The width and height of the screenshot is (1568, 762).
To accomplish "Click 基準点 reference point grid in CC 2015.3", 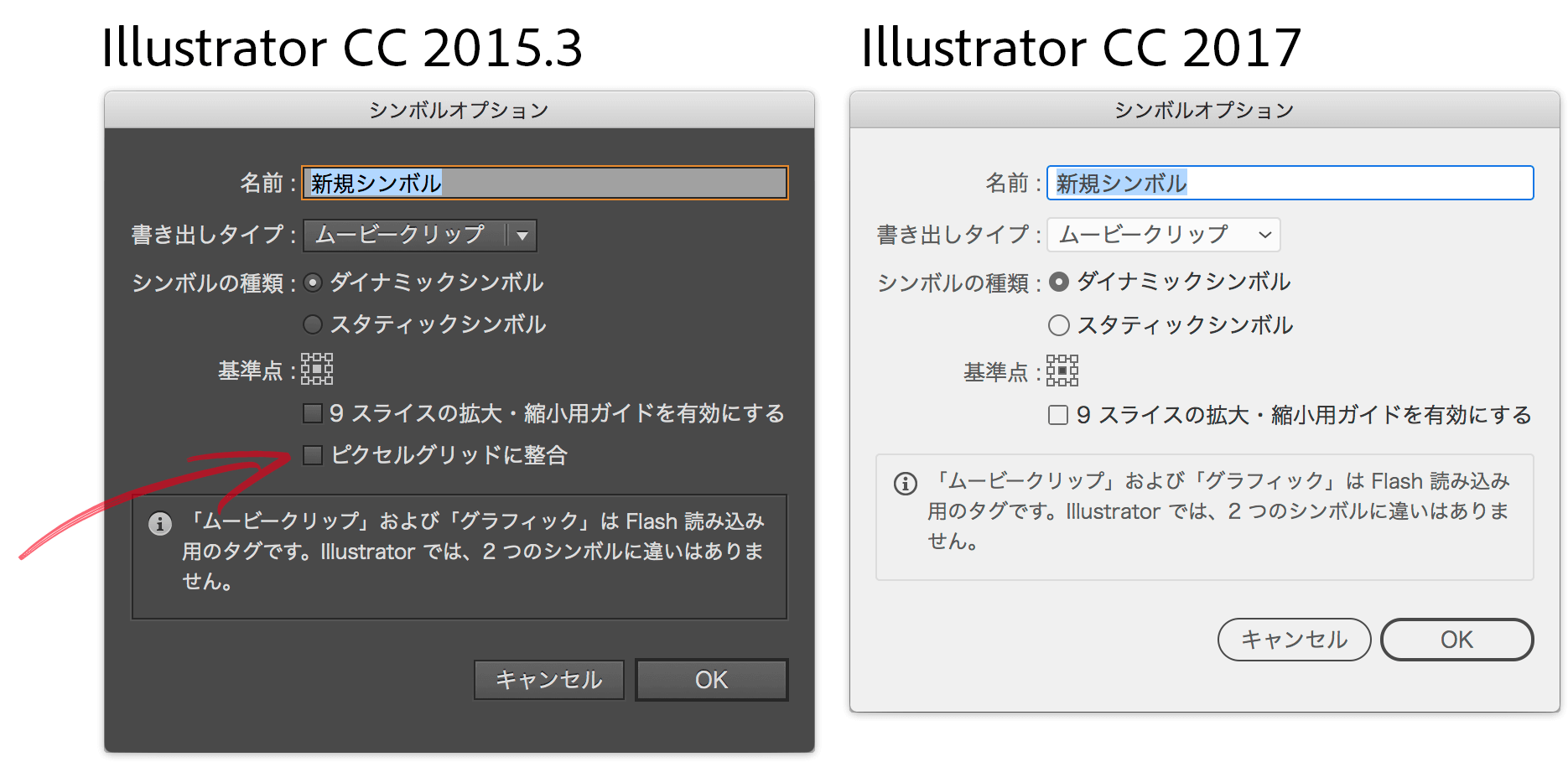I will (x=317, y=369).
